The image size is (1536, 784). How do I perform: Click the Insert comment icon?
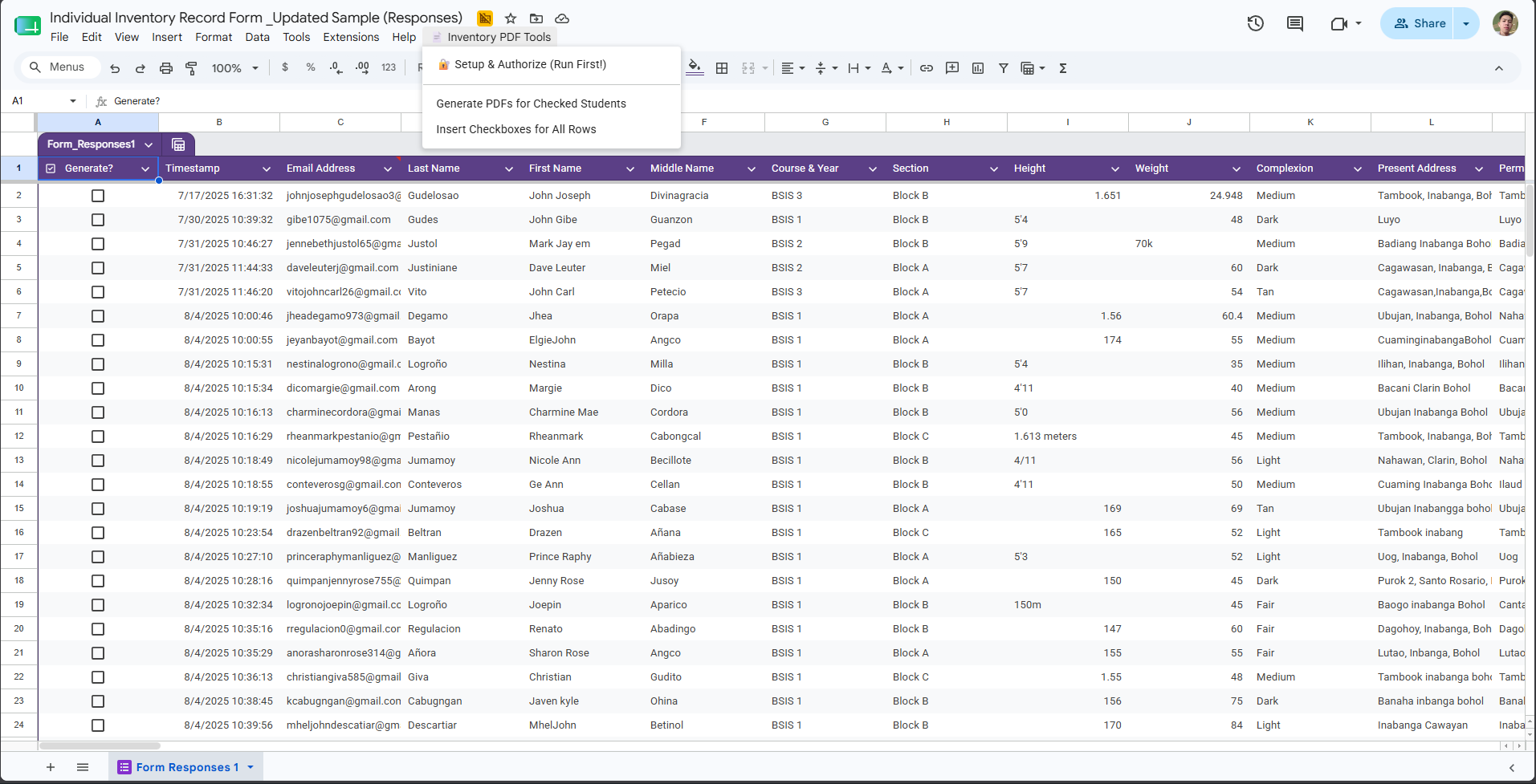pyautogui.click(x=952, y=68)
